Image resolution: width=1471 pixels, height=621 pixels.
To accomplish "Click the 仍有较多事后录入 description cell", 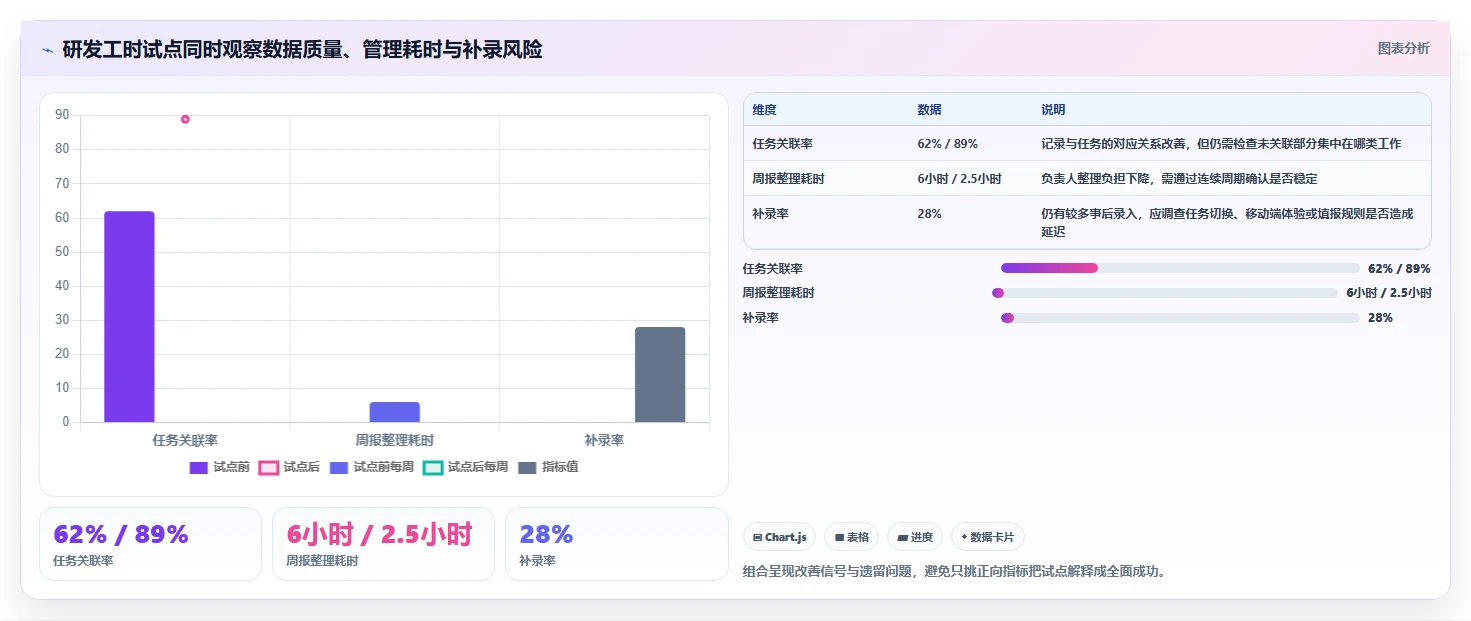I will 1227,222.
